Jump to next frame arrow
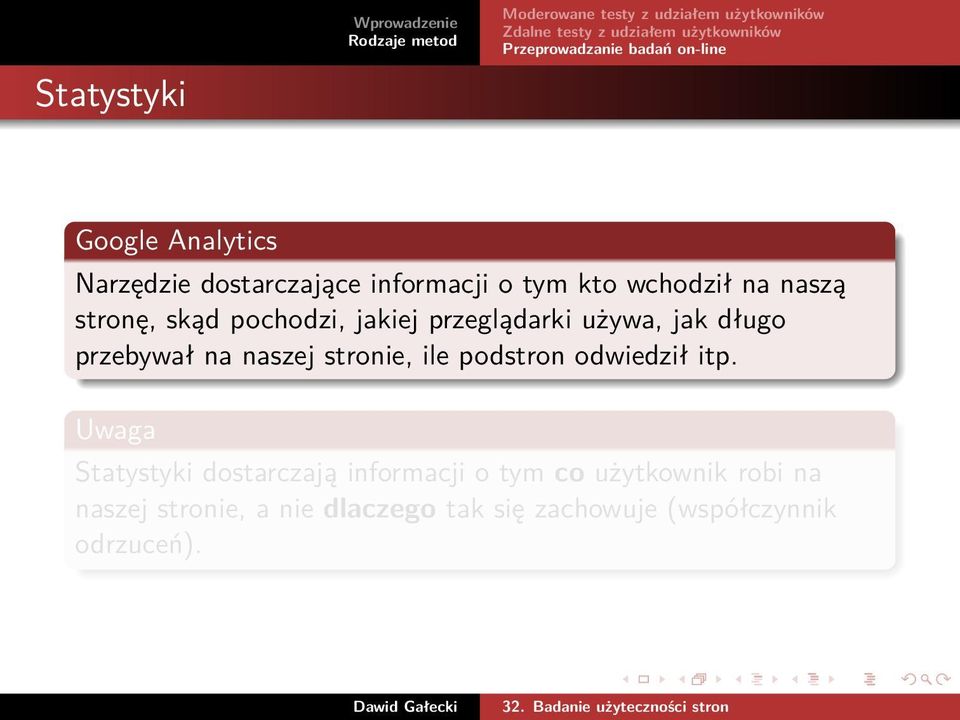This screenshot has height=720, width=960. pyautogui.click(x=719, y=679)
